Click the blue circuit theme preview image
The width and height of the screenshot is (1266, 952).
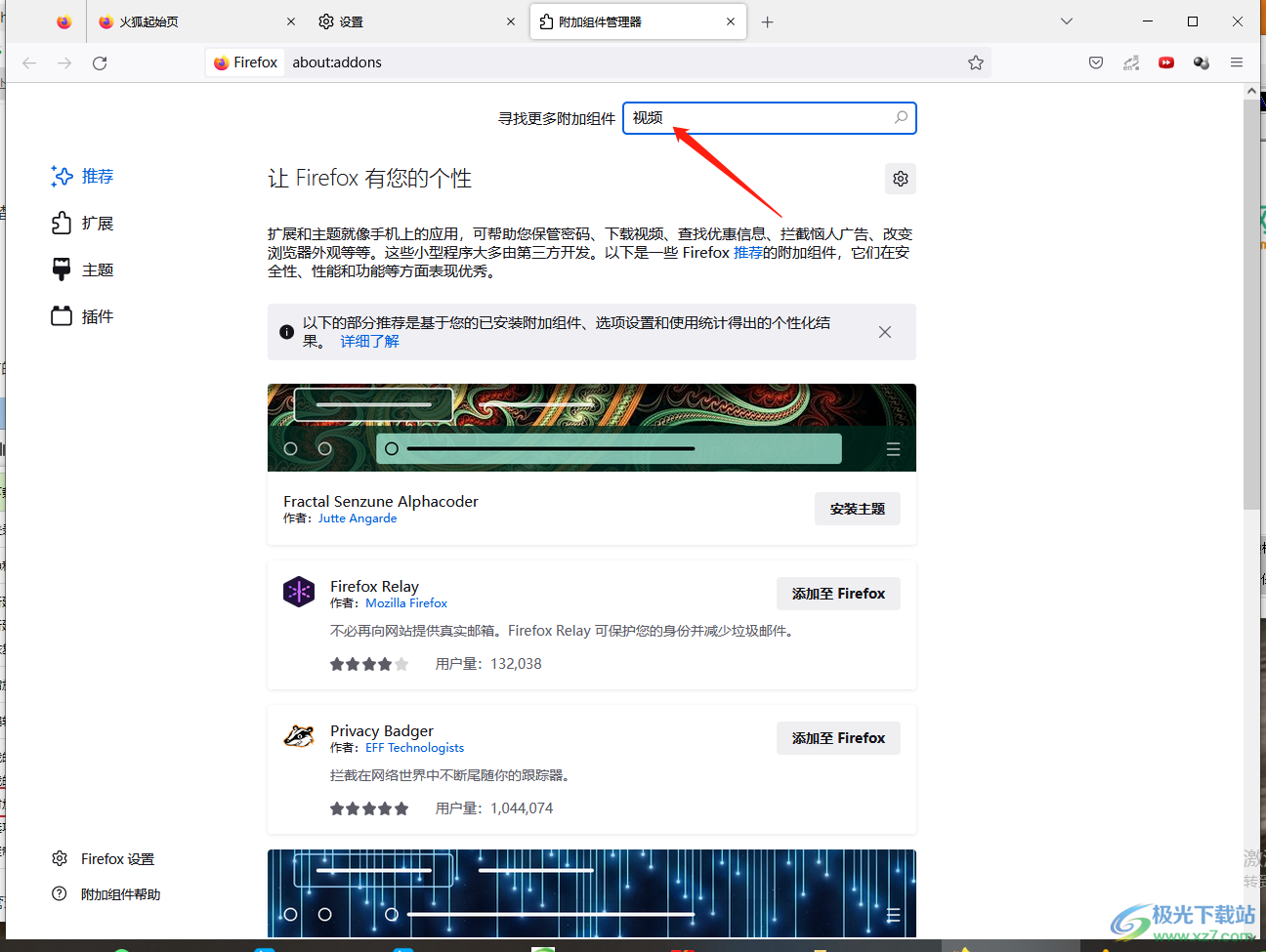coord(592,892)
